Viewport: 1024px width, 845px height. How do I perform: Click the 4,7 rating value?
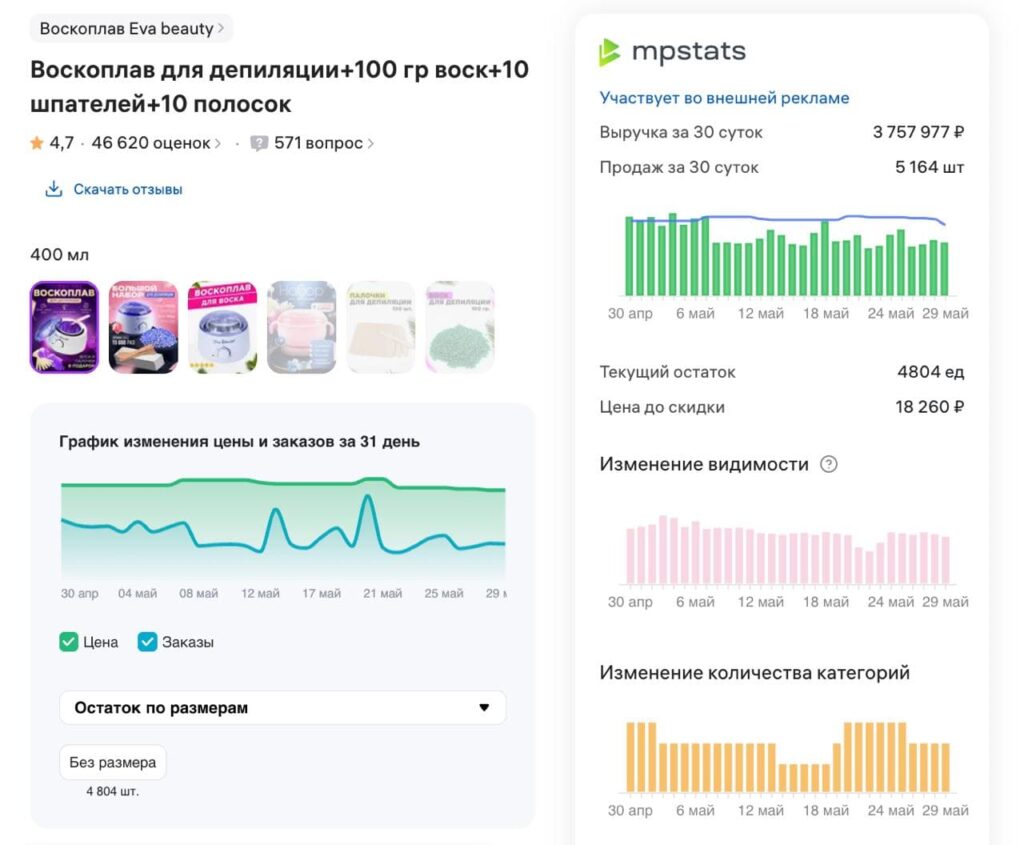click(x=61, y=143)
